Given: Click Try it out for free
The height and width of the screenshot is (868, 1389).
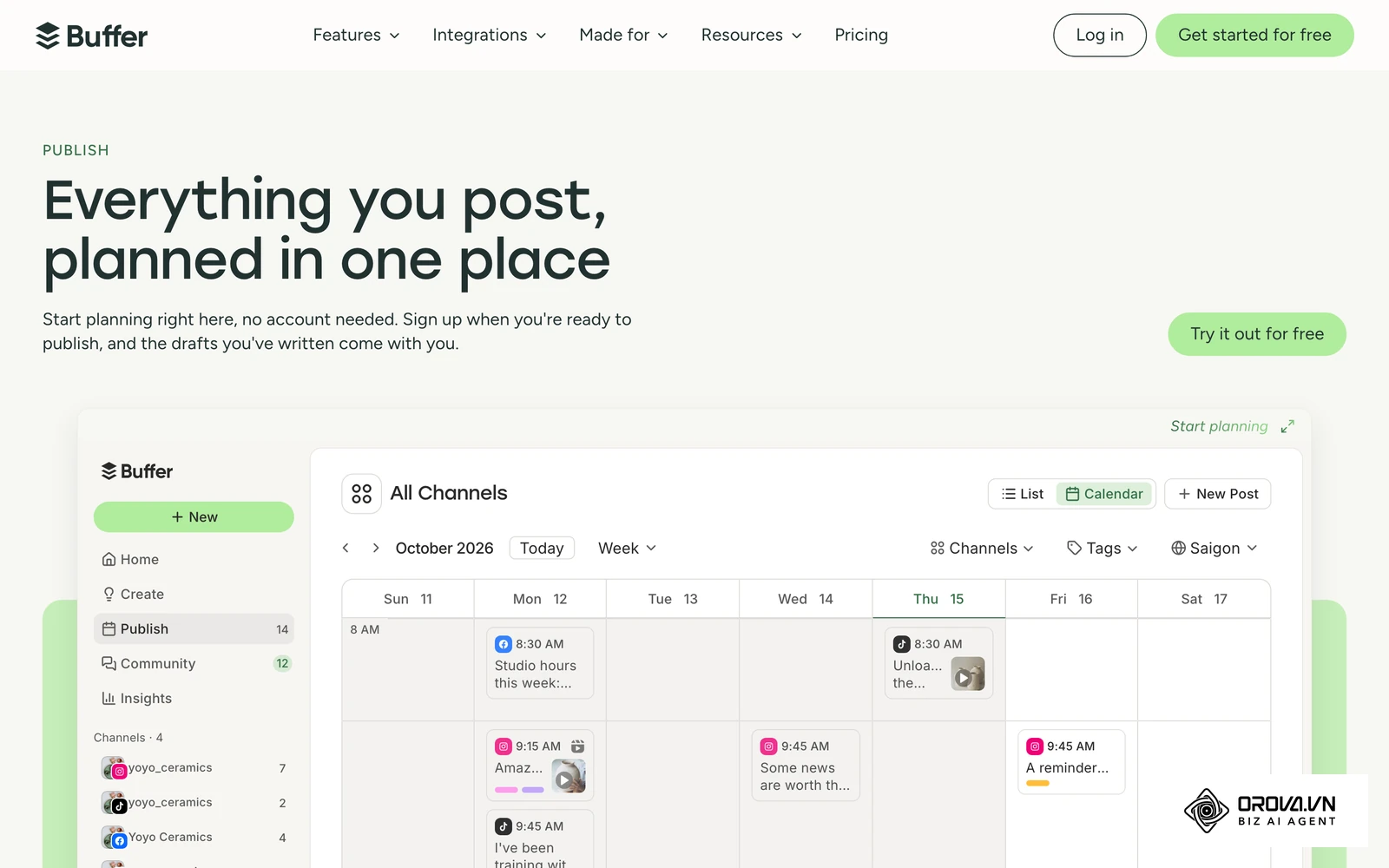Looking at the screenshot, I should [1257, 334].
